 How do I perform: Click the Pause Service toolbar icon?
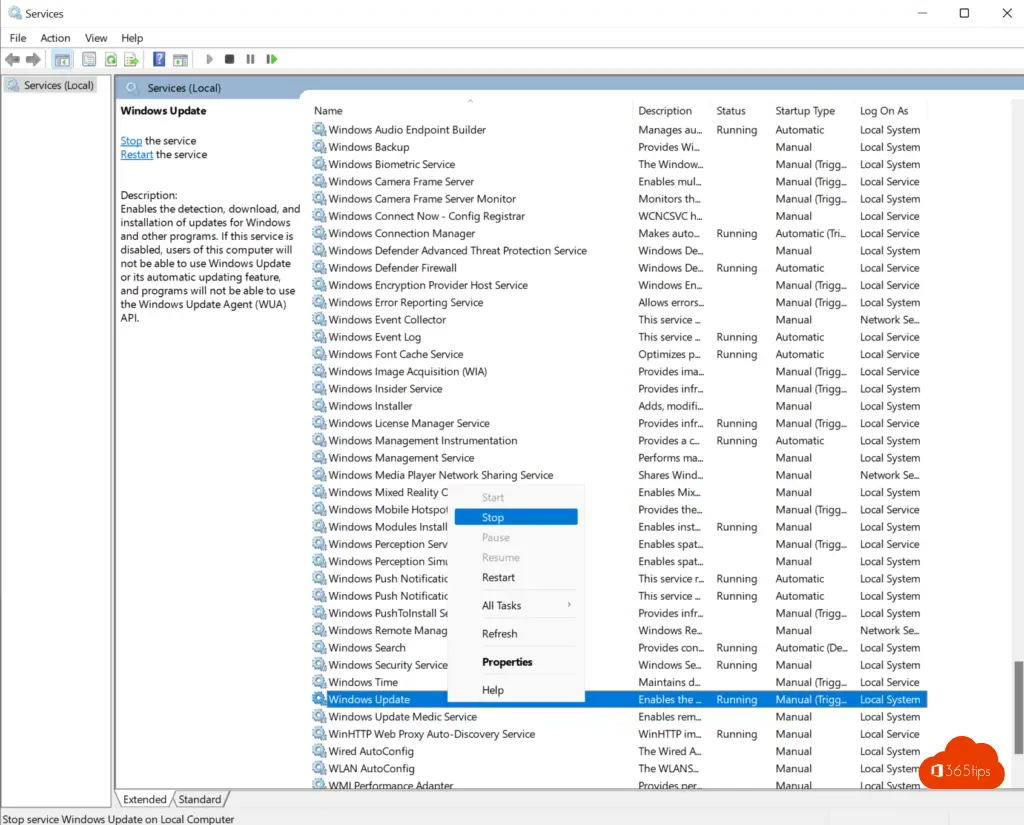coord(250,59)
